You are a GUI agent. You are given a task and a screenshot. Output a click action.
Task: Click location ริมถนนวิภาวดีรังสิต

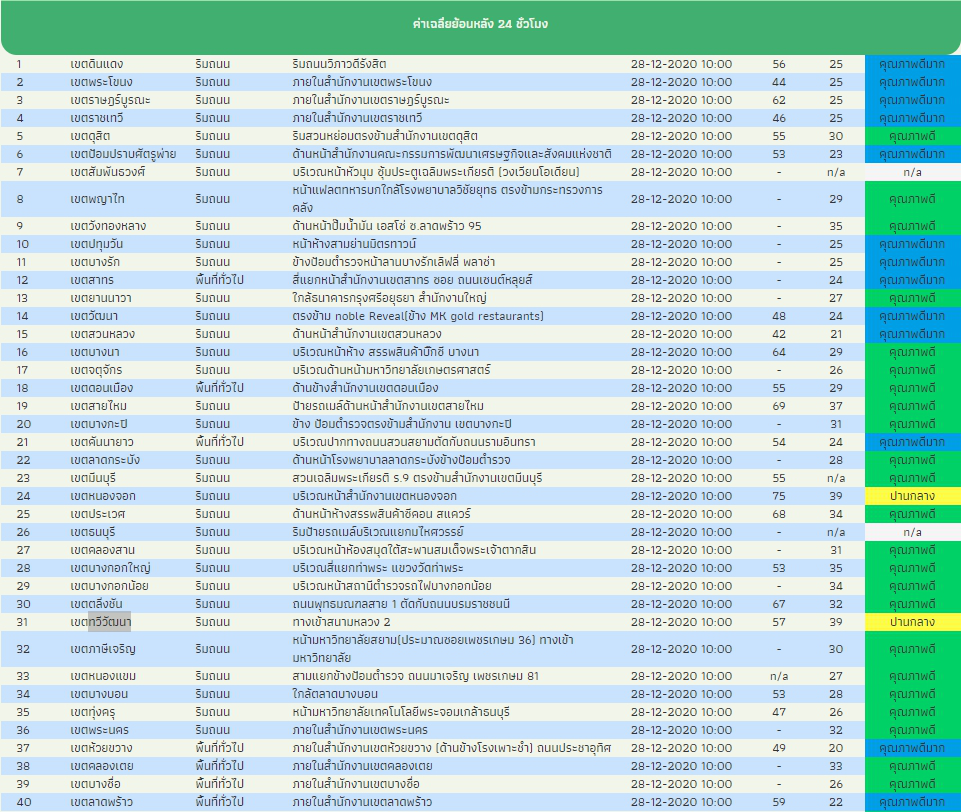click(x=339, y=64)
